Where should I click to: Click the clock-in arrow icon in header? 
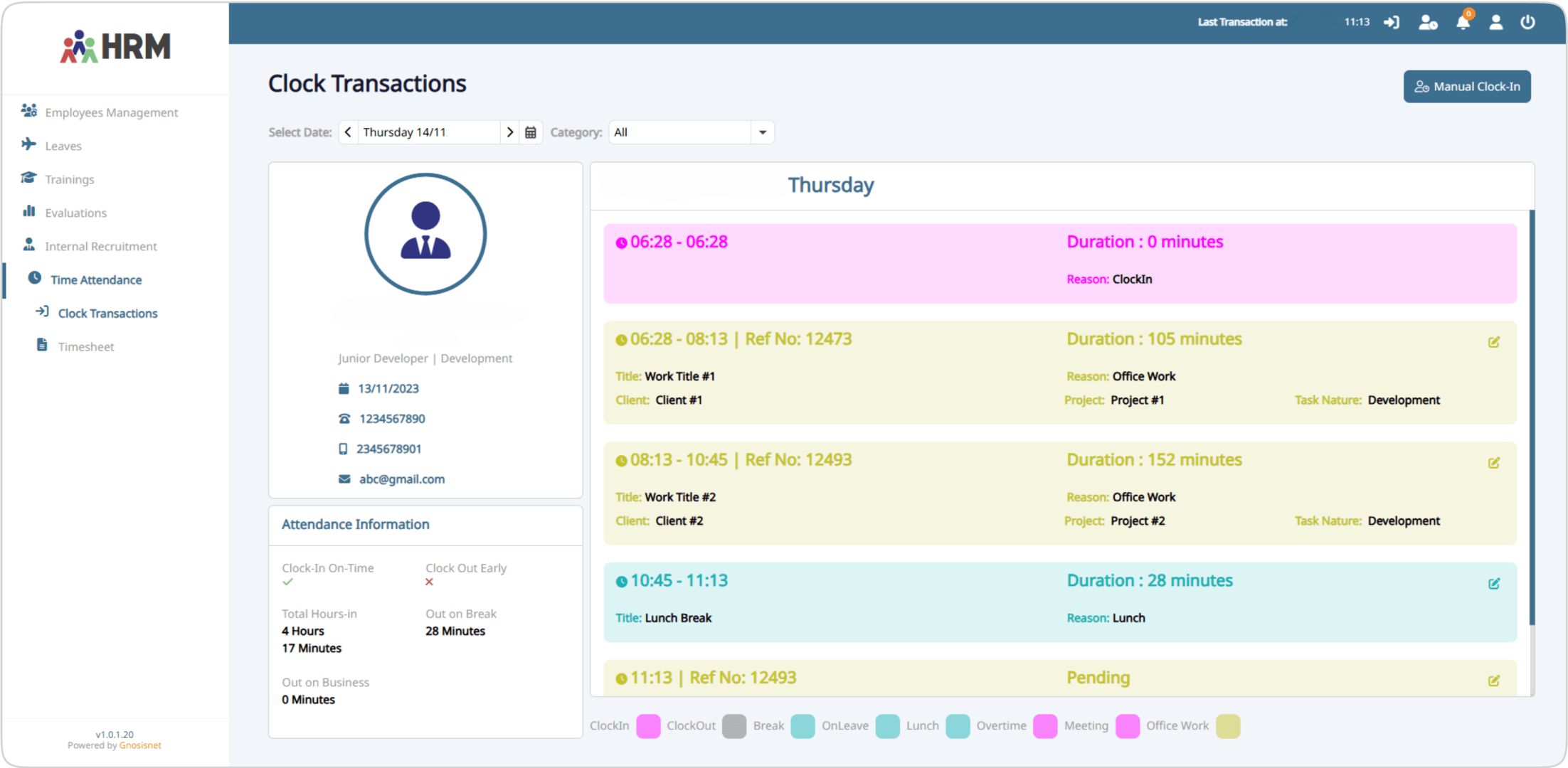point(1391,22)
